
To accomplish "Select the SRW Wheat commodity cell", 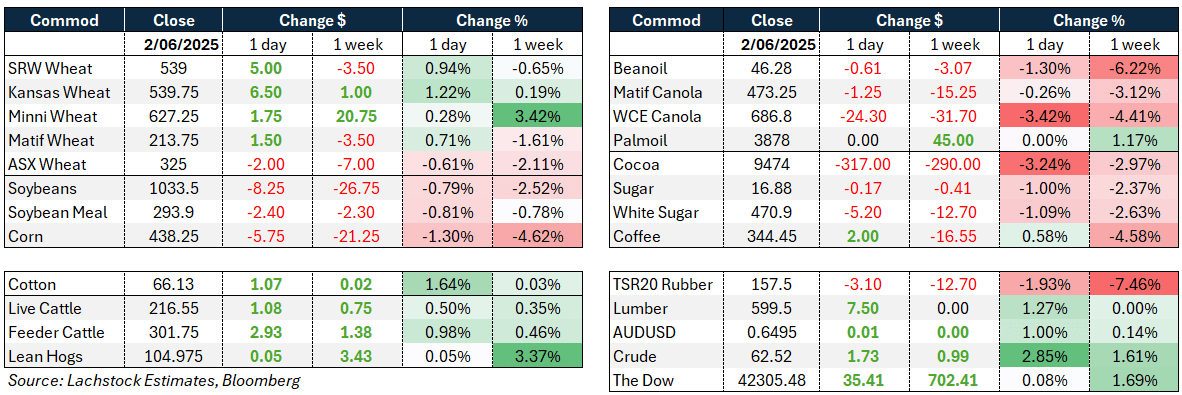I will (65, 69).
